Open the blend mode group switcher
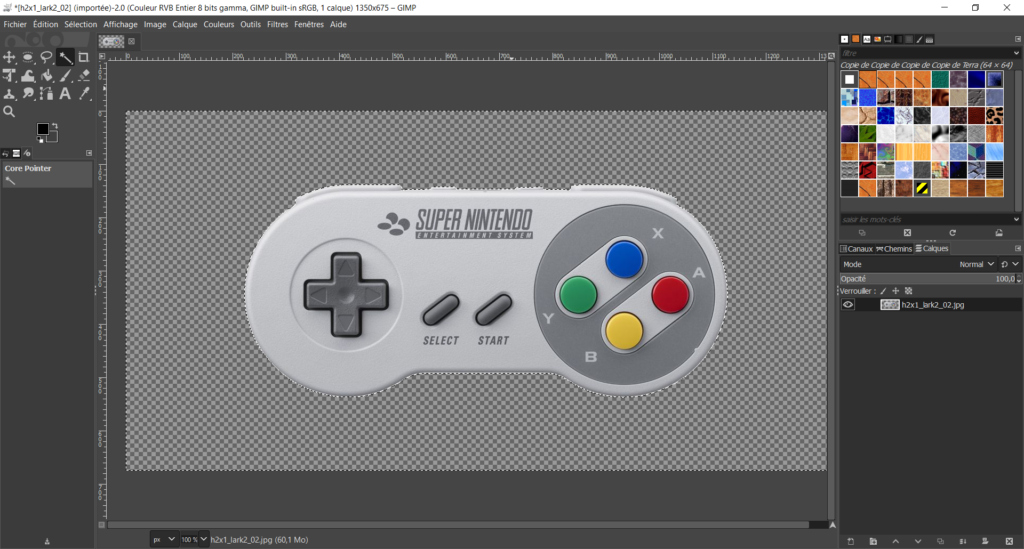 [x=1009, y=264]
